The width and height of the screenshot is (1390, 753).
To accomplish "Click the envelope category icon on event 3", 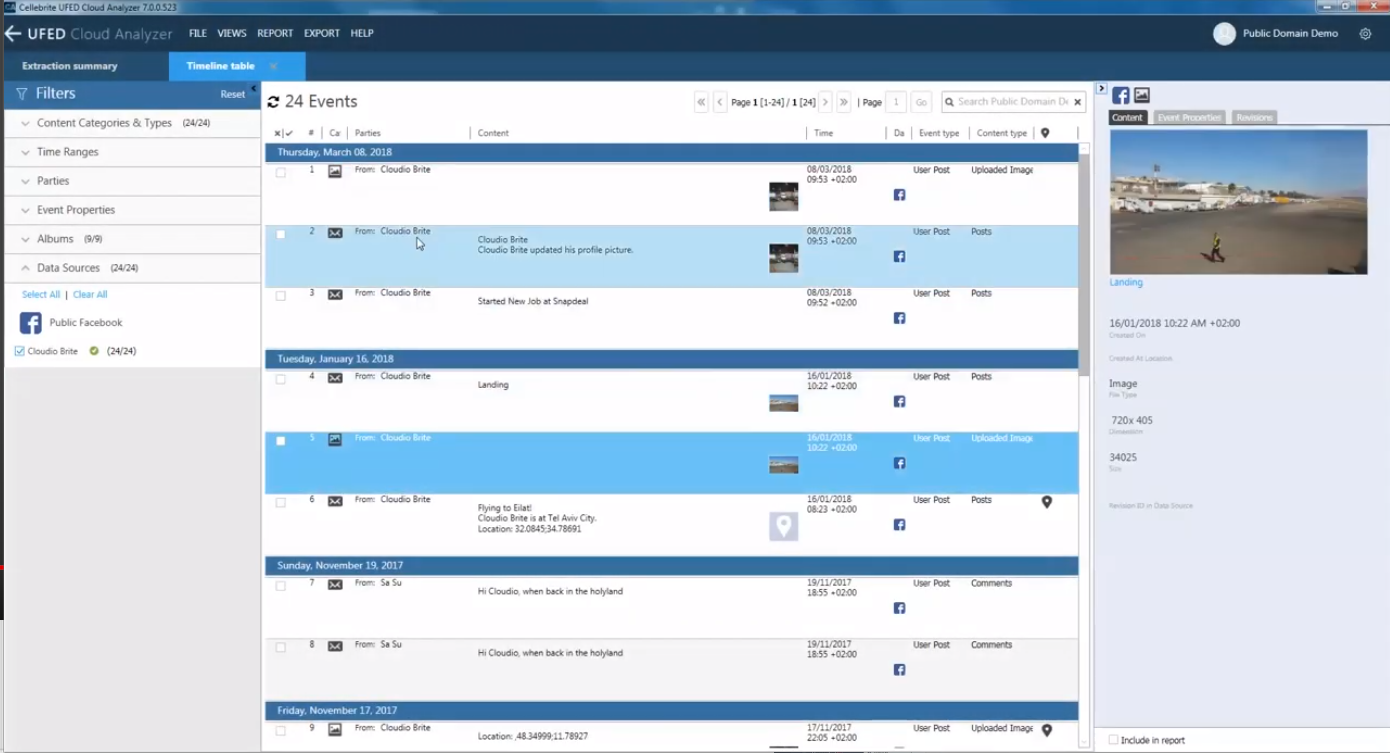I will coord(335,295).
